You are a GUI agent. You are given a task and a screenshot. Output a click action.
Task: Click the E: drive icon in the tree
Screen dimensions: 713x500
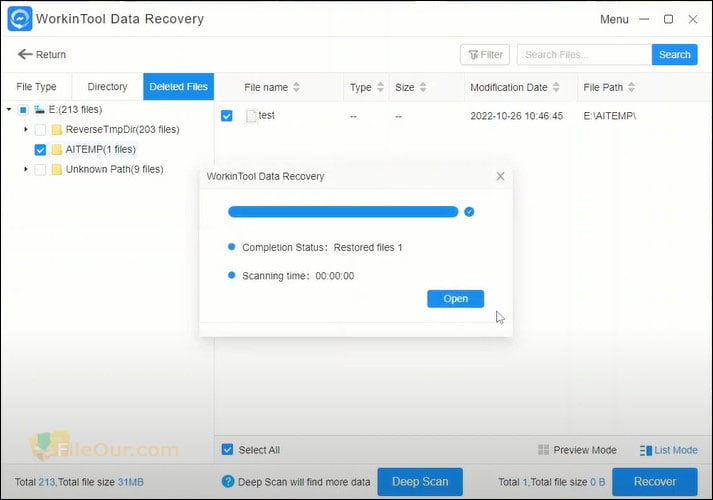point(40,110)
